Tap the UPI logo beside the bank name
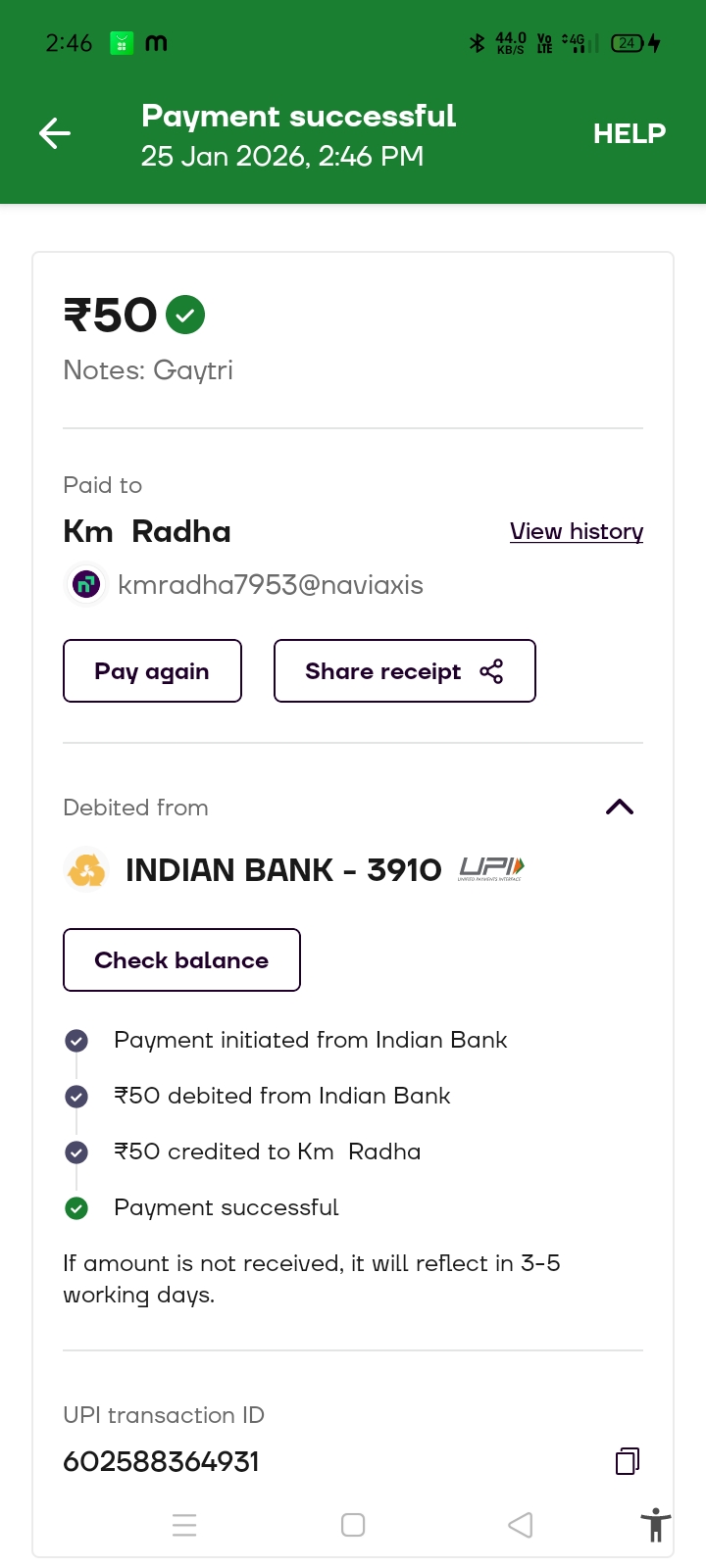 (x=491, y=868)
